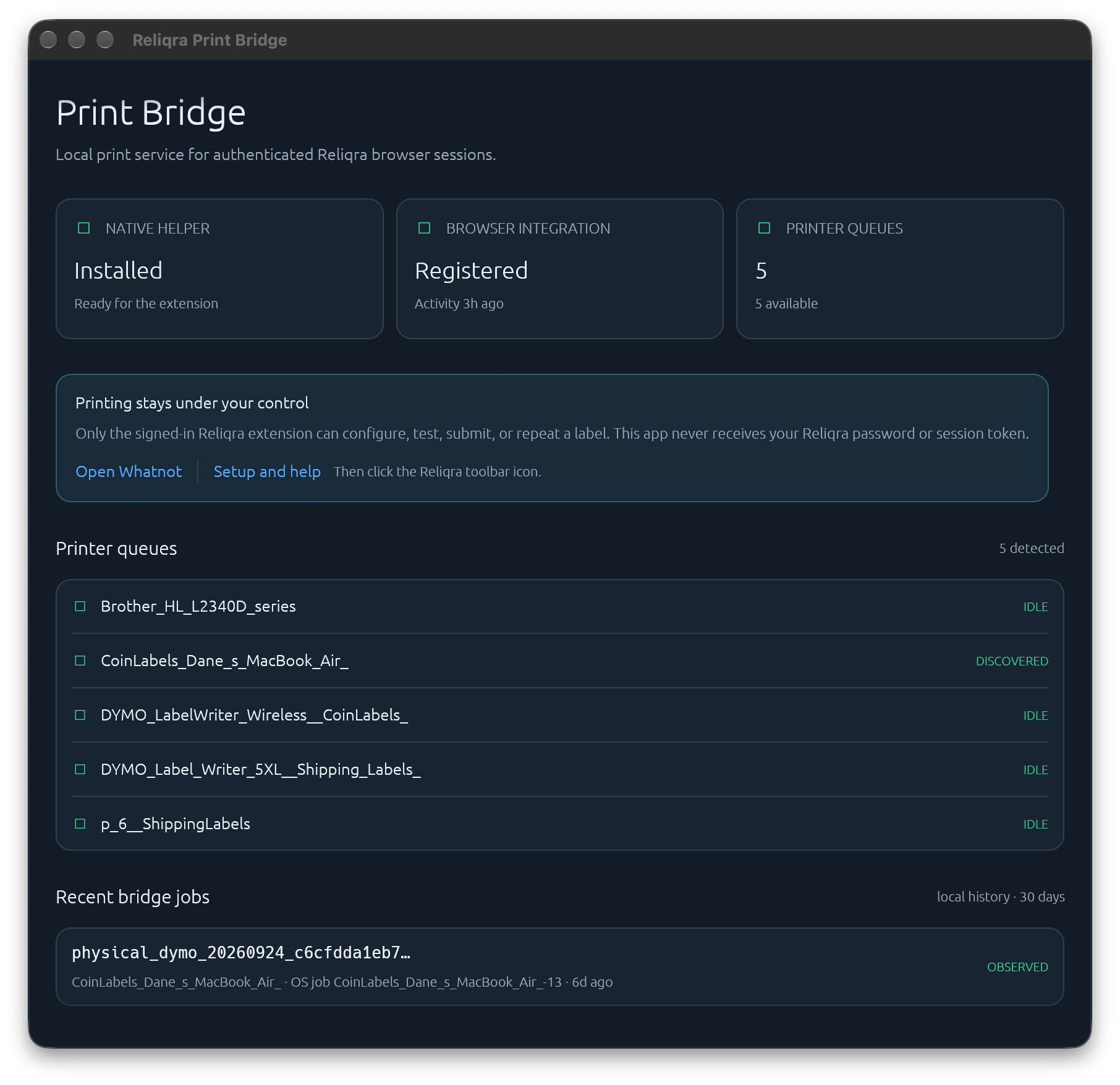Maximize the Reliqra Print Bridge window
The height and width of the screenshot is (1085, 1120).
point(105,40)
